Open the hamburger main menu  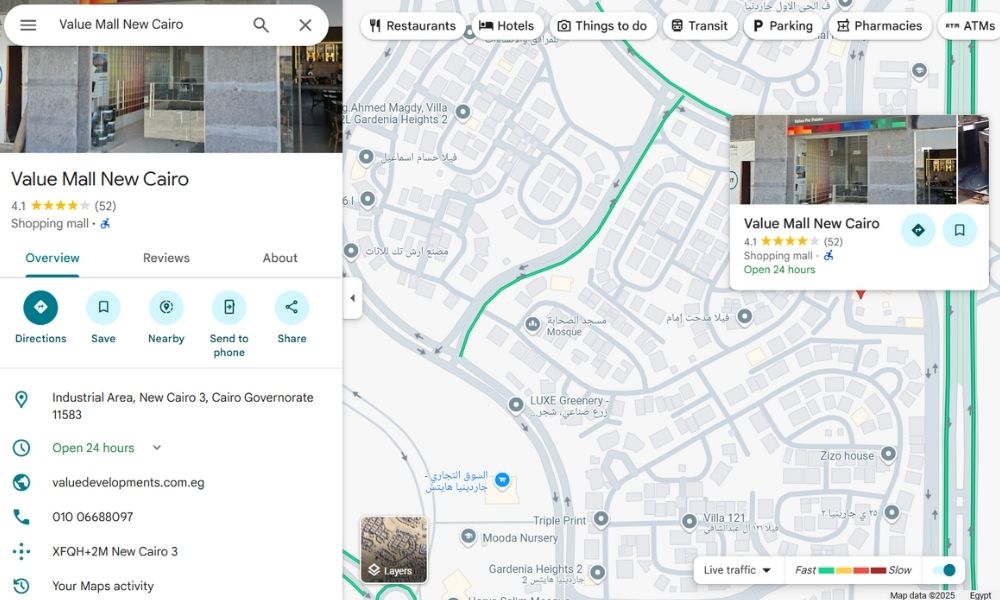pos(28,25)
